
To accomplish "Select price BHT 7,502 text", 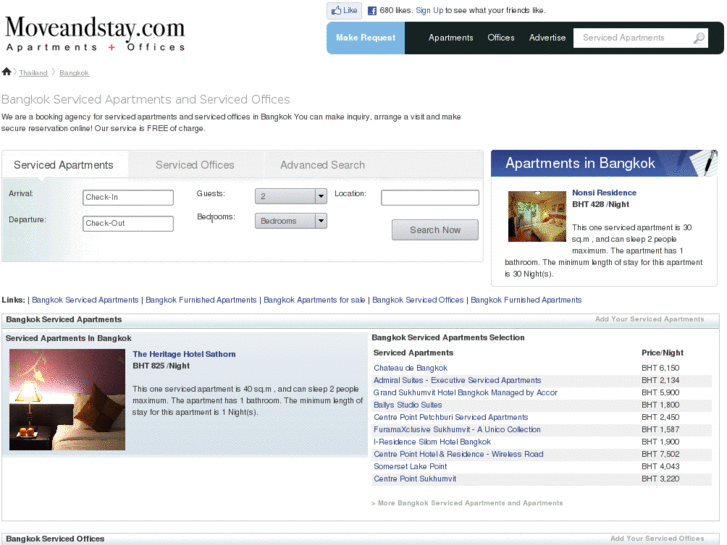I will [x=660, y=454].
